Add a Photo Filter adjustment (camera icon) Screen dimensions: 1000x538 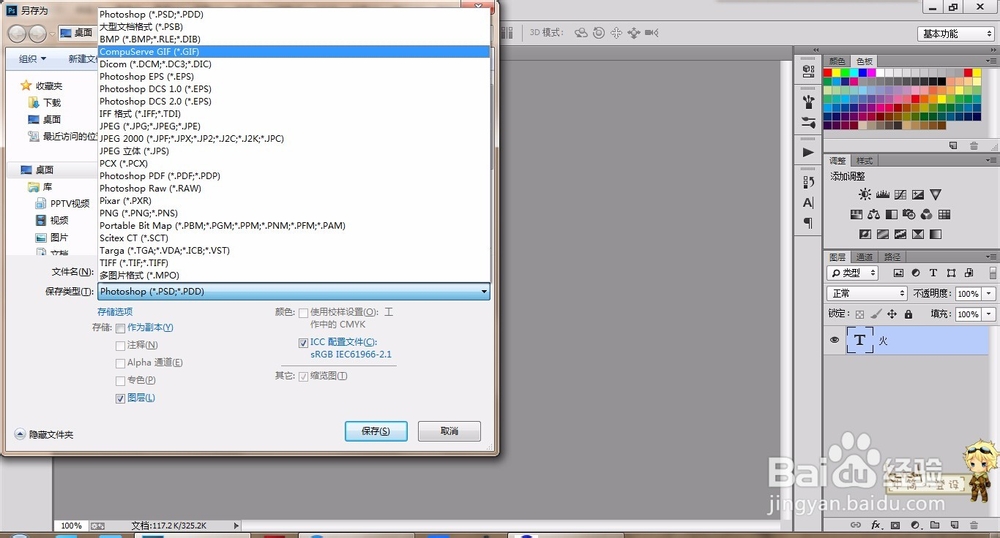pos(909,214)
